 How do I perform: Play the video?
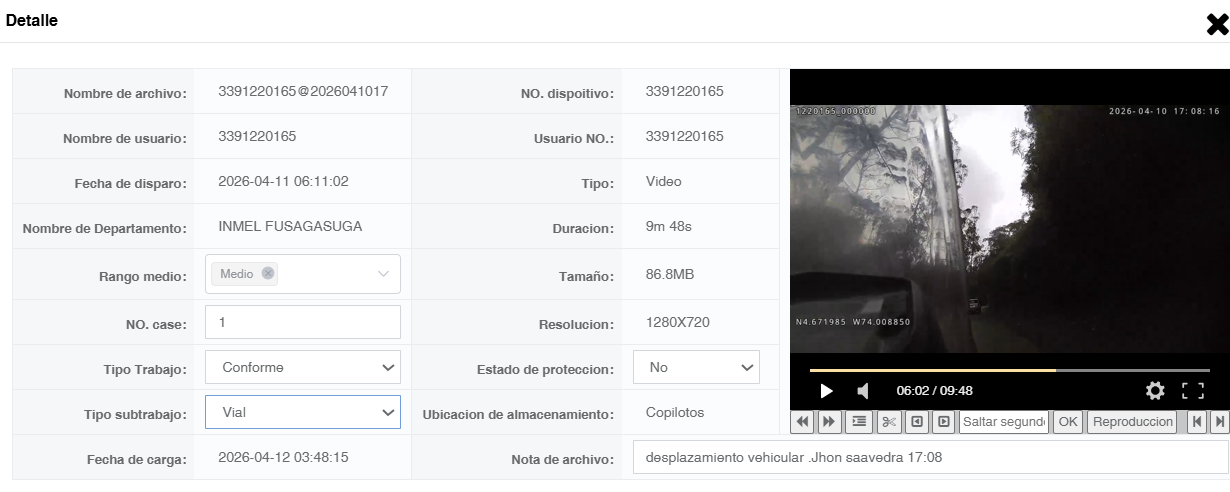[826, 391]
